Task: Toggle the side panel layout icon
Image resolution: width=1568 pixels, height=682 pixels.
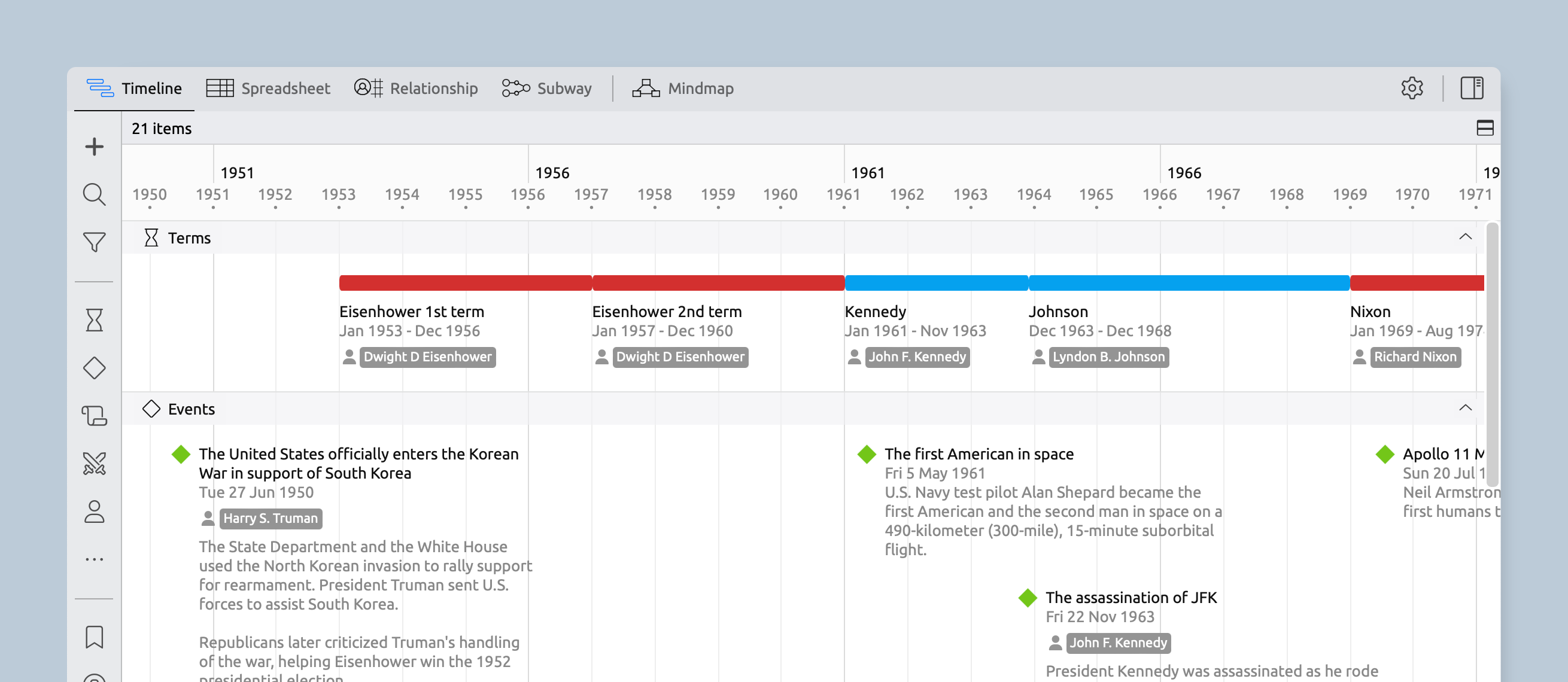Action: pyautogui.click(x=1472, y=88)
